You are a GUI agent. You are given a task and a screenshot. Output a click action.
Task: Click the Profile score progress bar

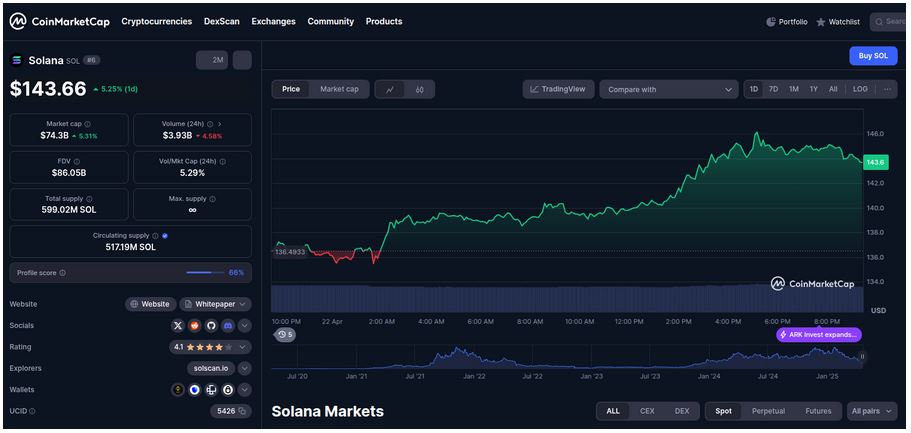205,273
